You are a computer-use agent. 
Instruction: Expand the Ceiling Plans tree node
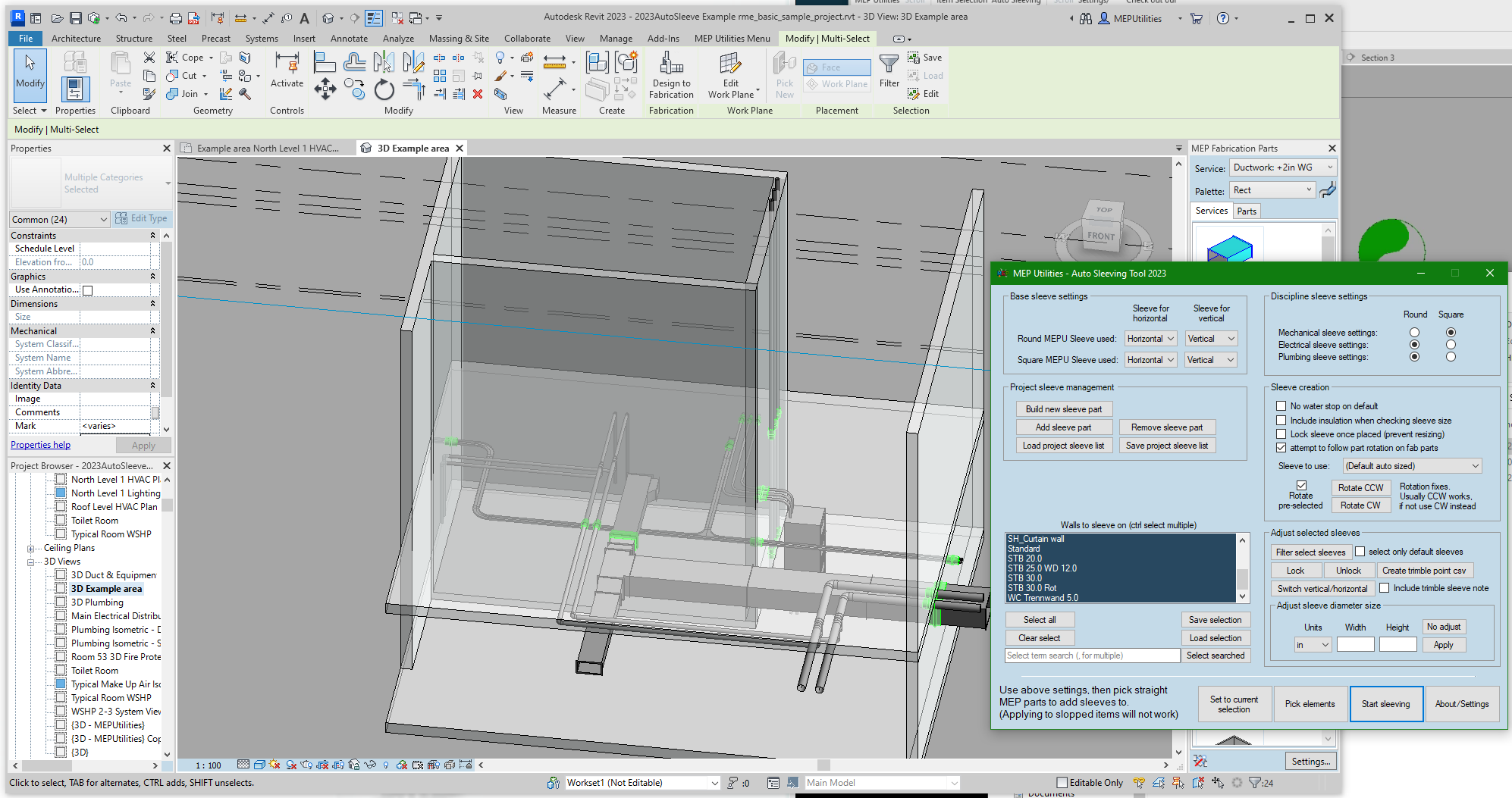point(31,548)
